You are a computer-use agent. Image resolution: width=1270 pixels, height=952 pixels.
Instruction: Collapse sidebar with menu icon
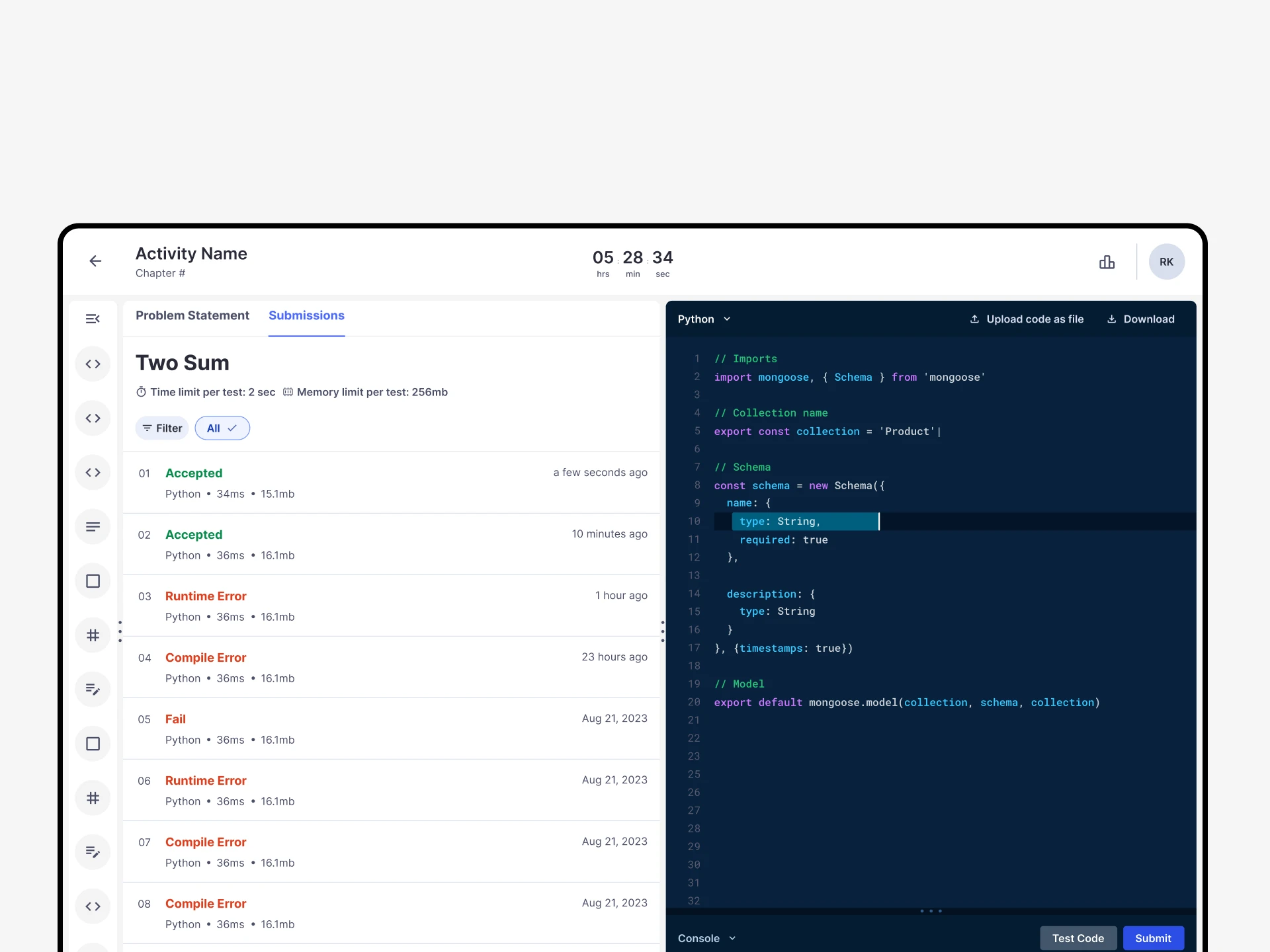pos(93,319)
